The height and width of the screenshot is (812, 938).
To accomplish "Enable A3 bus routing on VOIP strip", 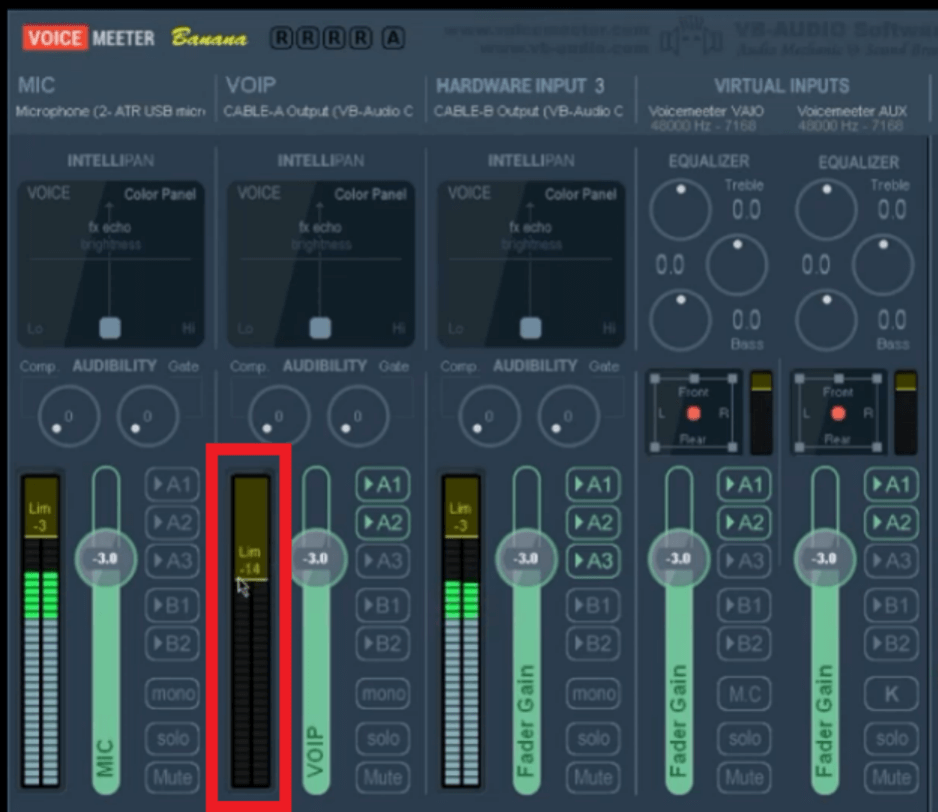I will pyautogui.click(x=383, y=561).
